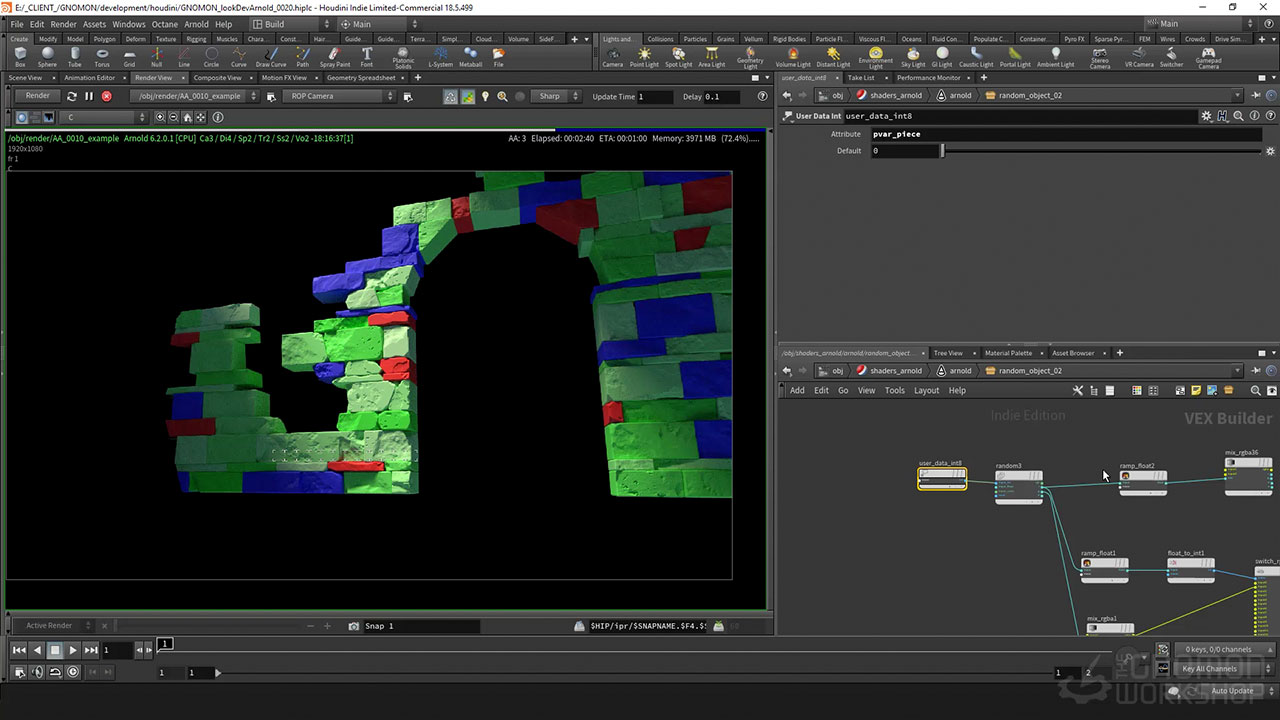Click the render view refresh icon
Image resolution: width=1280 pixels, height=720 pixels.
71,96
